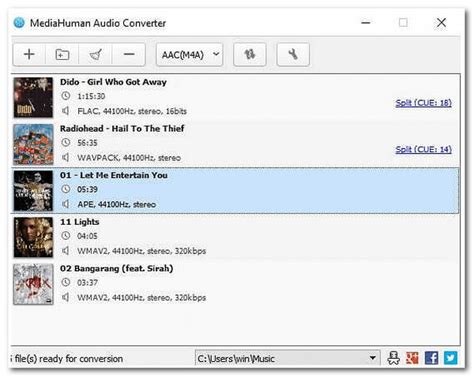This screenshot has width=474, height=377.
Task: Click the 1:15:30 duration text
Action: (91, 96)
